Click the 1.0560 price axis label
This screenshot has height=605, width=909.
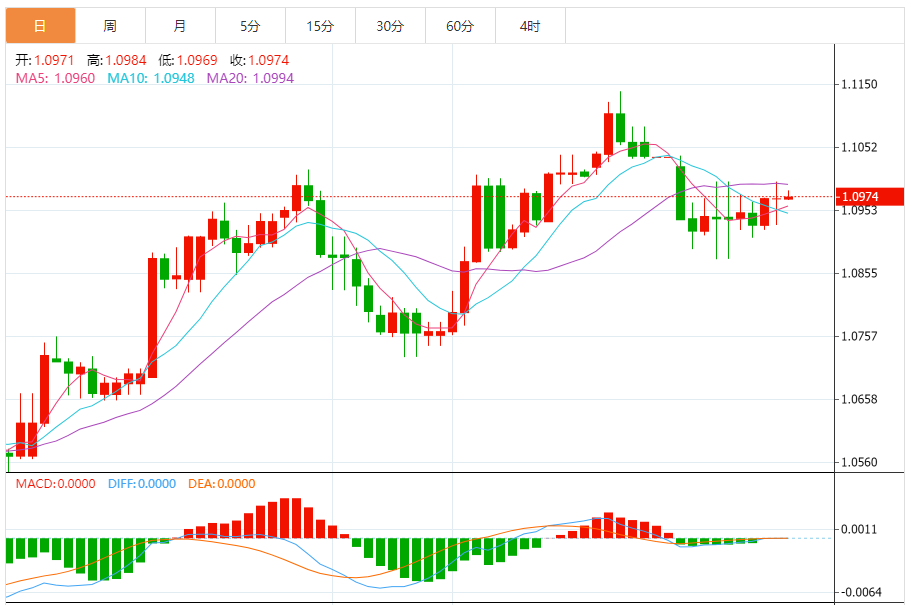(859, 462)
